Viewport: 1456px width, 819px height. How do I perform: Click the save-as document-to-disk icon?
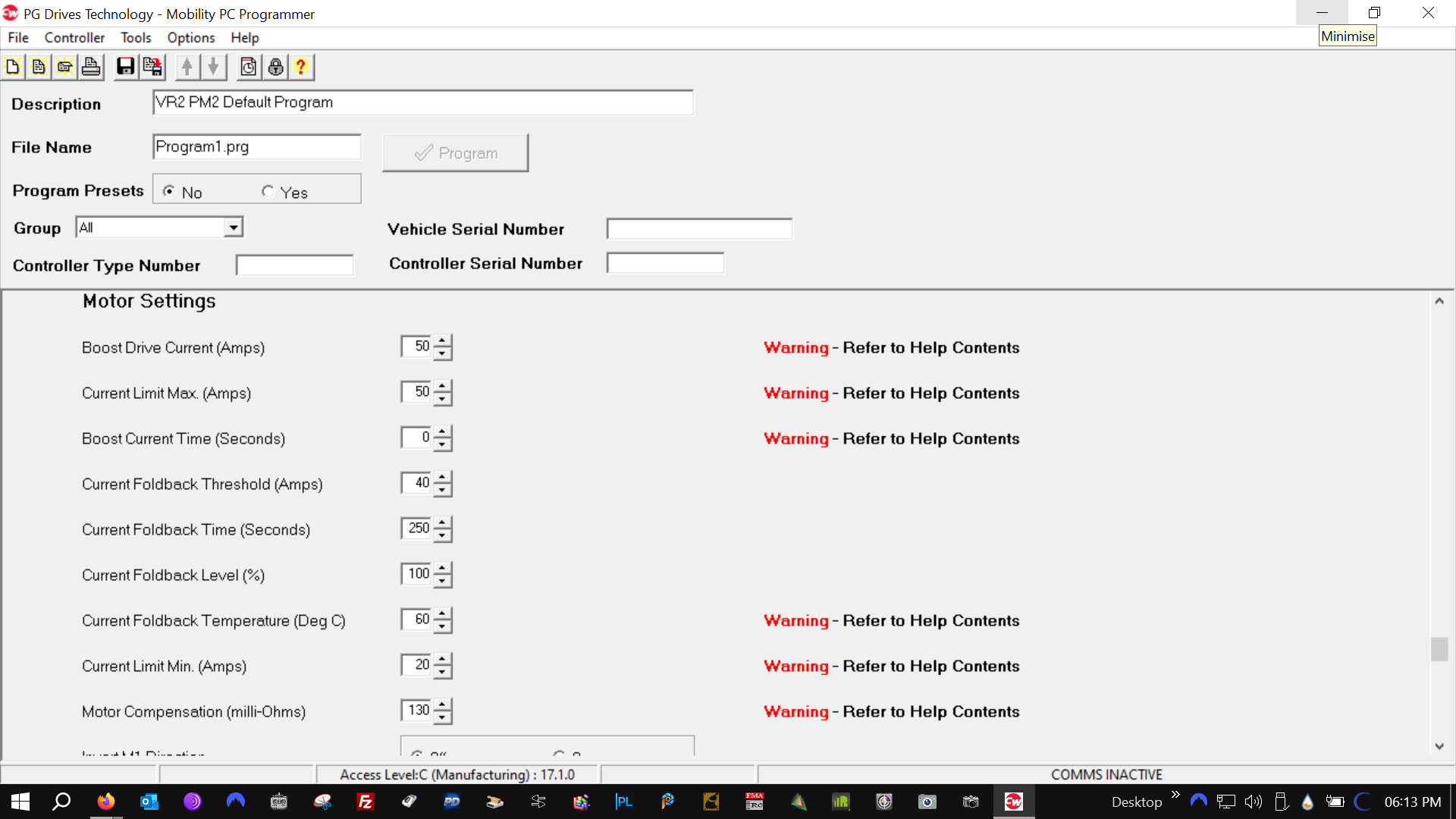click(152, 67)
